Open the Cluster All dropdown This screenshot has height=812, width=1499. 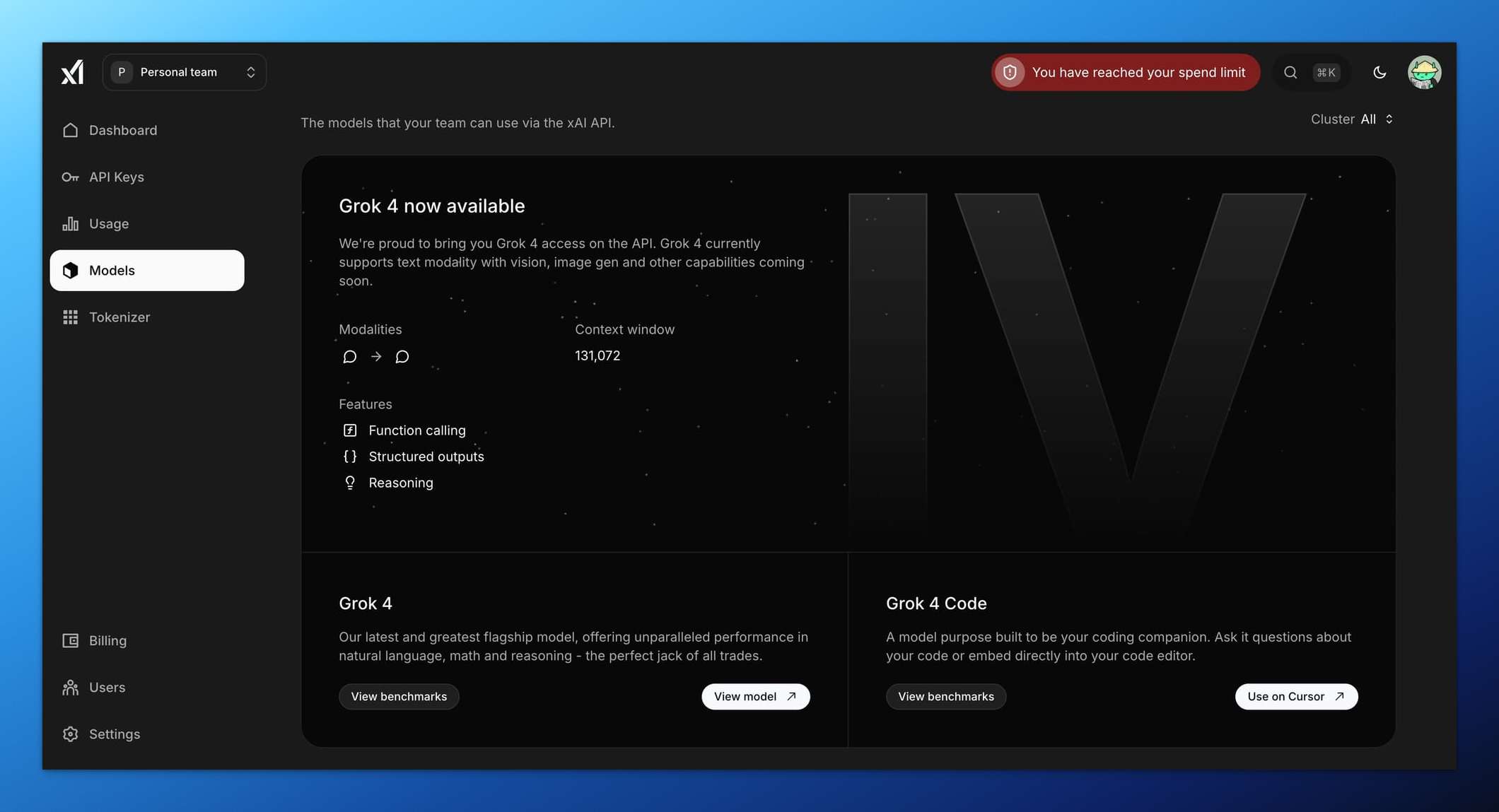(1376, 119)
